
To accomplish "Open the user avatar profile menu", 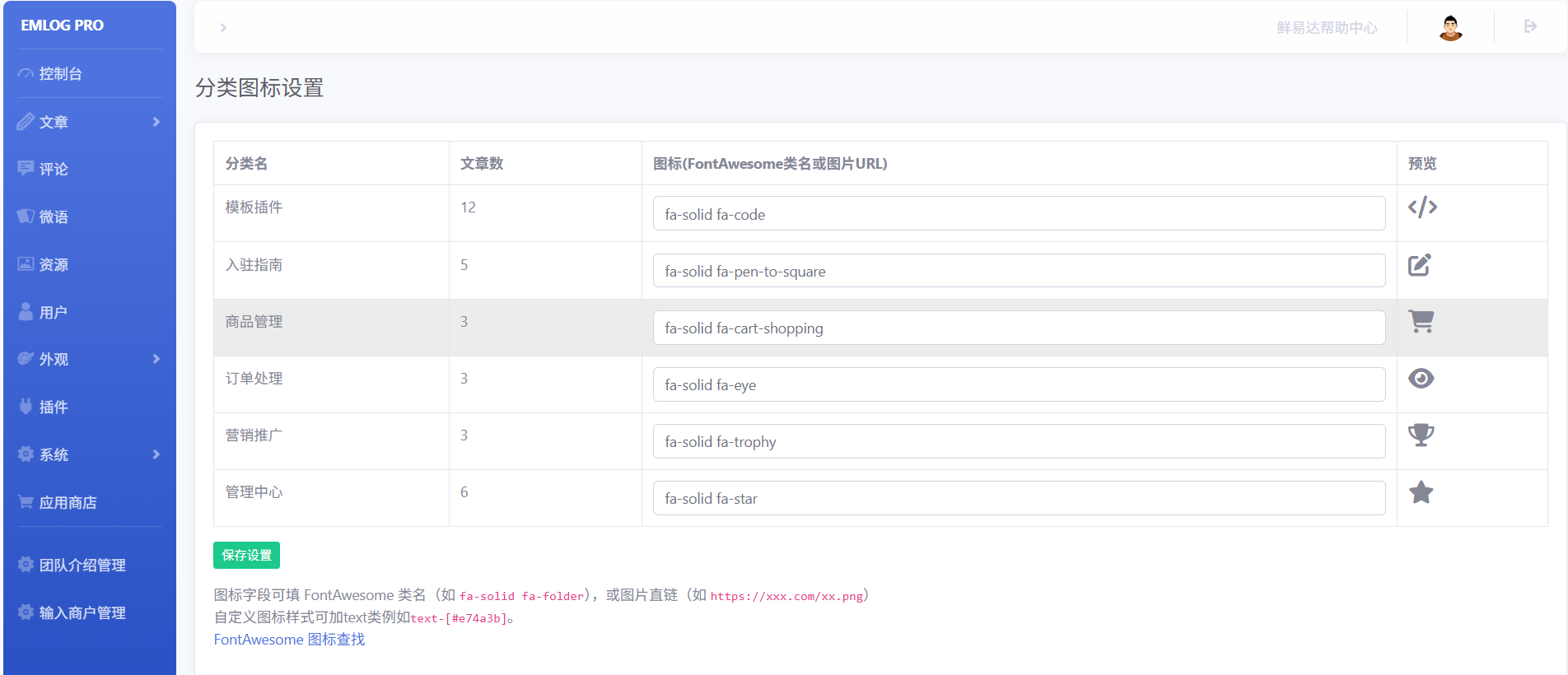I will 1450,27.
